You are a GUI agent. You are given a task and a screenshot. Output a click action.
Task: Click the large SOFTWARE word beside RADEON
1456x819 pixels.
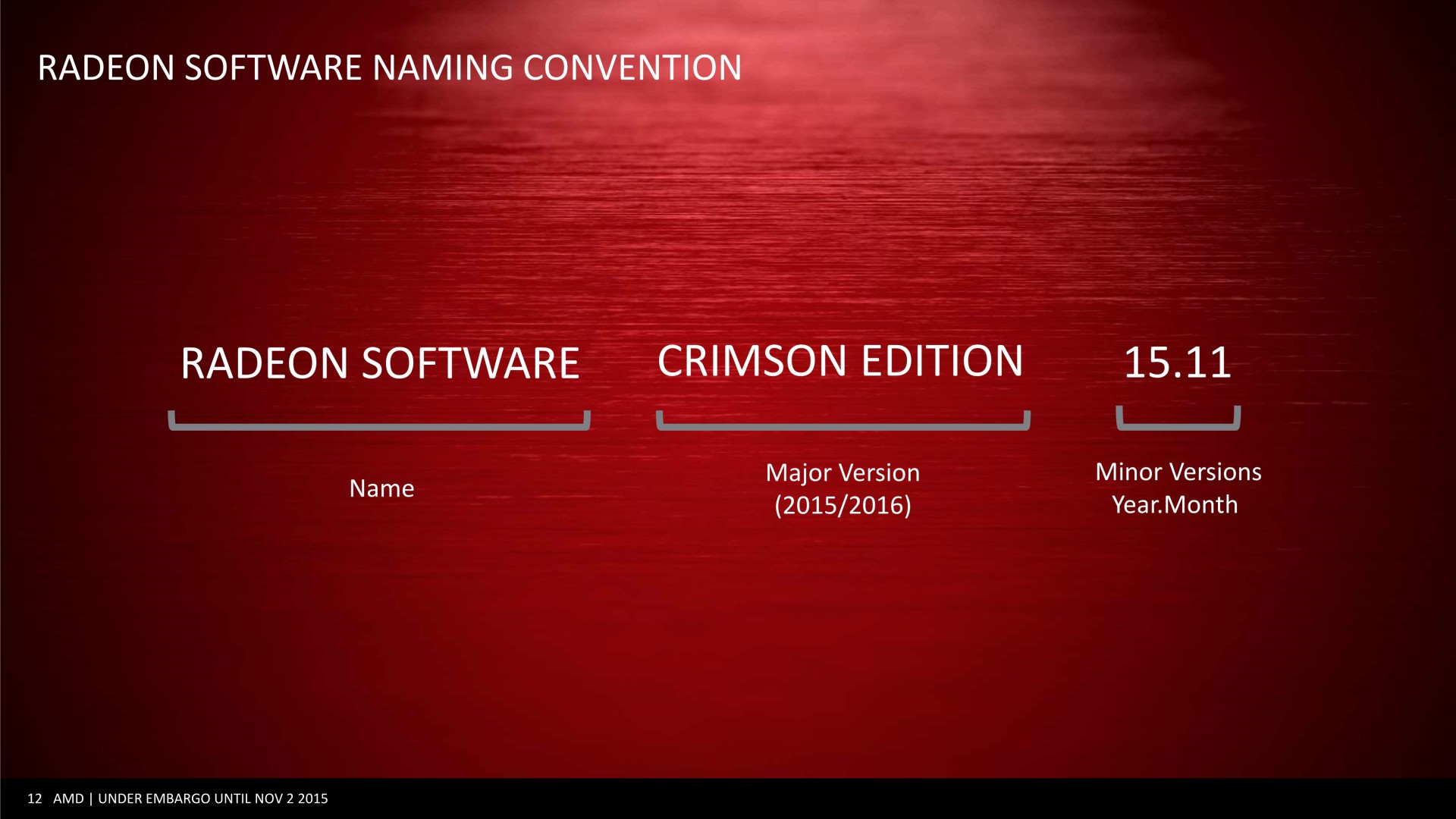tap(470, 363)
